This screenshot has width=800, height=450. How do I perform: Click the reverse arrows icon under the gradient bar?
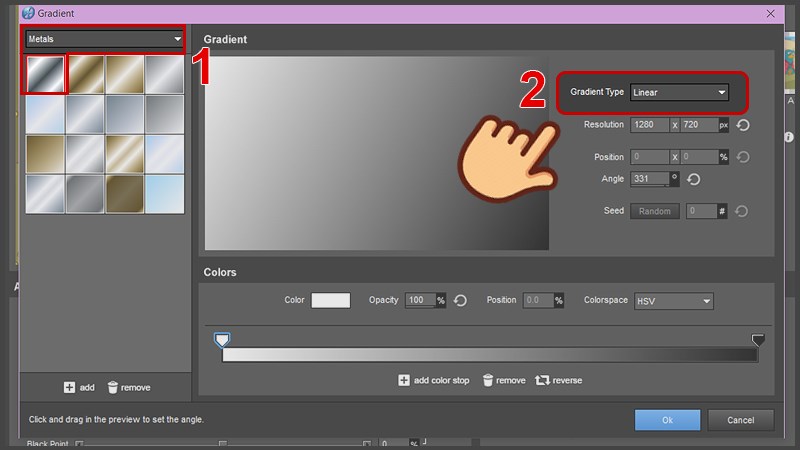click(542, 380)
